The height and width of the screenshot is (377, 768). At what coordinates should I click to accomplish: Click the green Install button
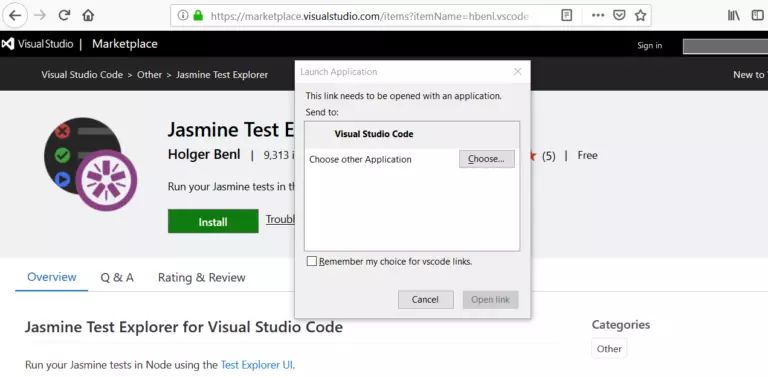coord(213,221)
